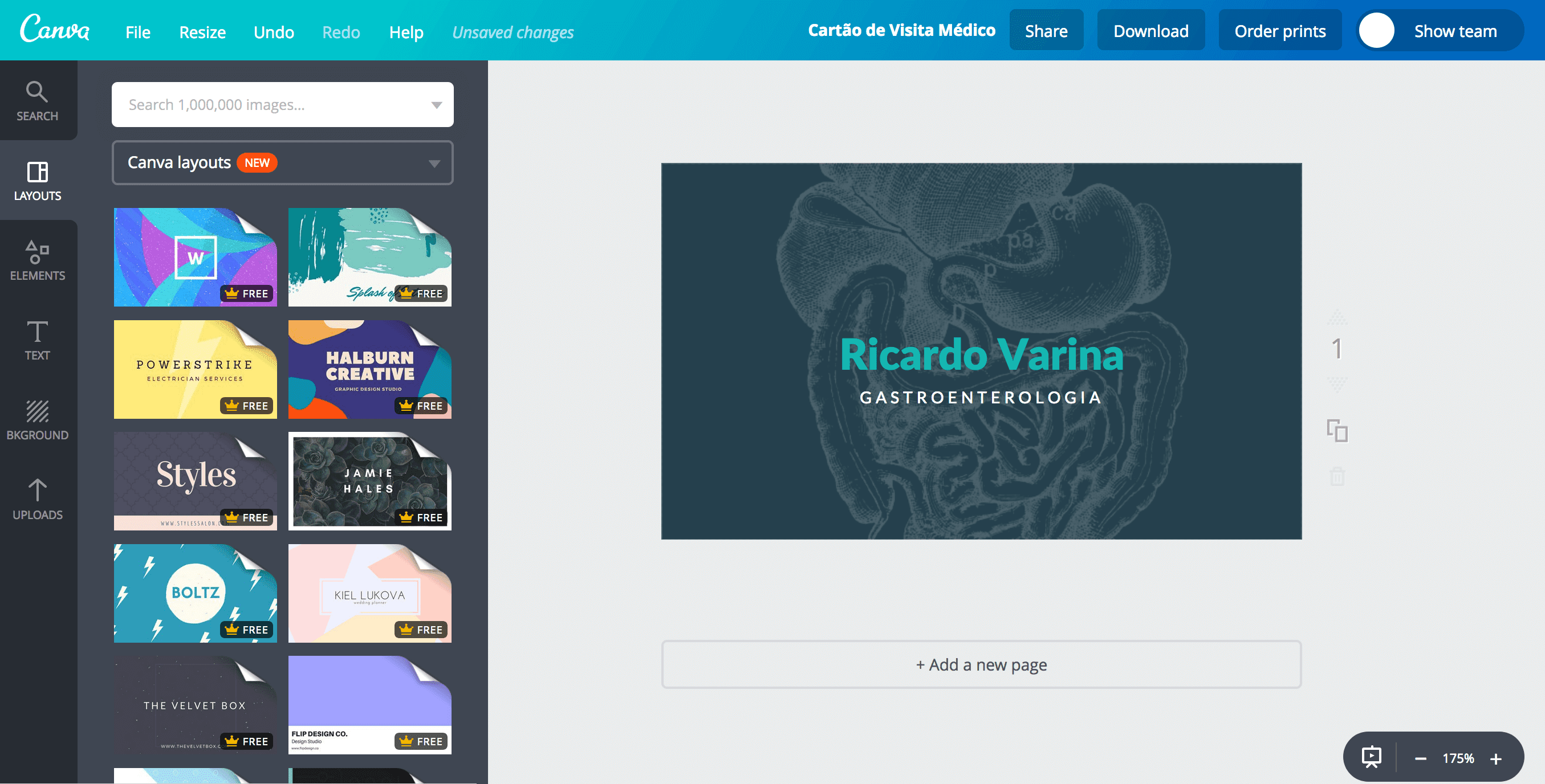
Task: Zoom in with the plus icon
Action: (1496, 759)
